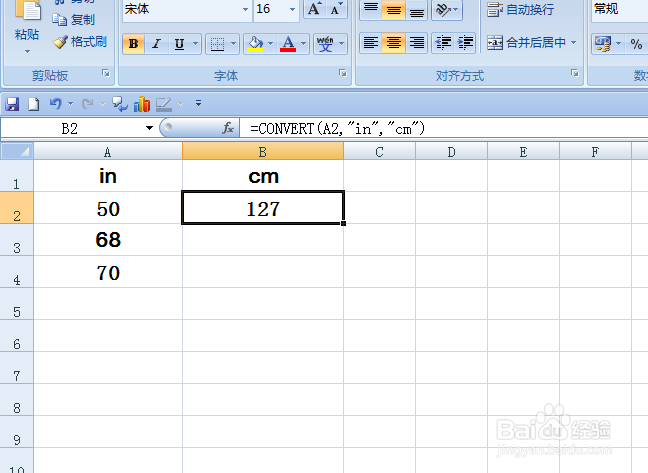Open the borders dropdown arrow

coord(233,44)
